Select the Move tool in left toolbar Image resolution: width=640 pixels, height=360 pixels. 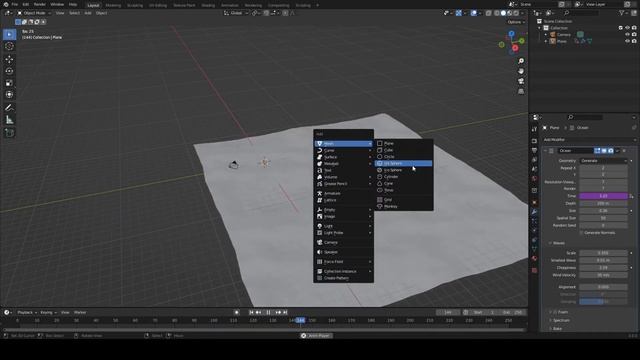9,59
